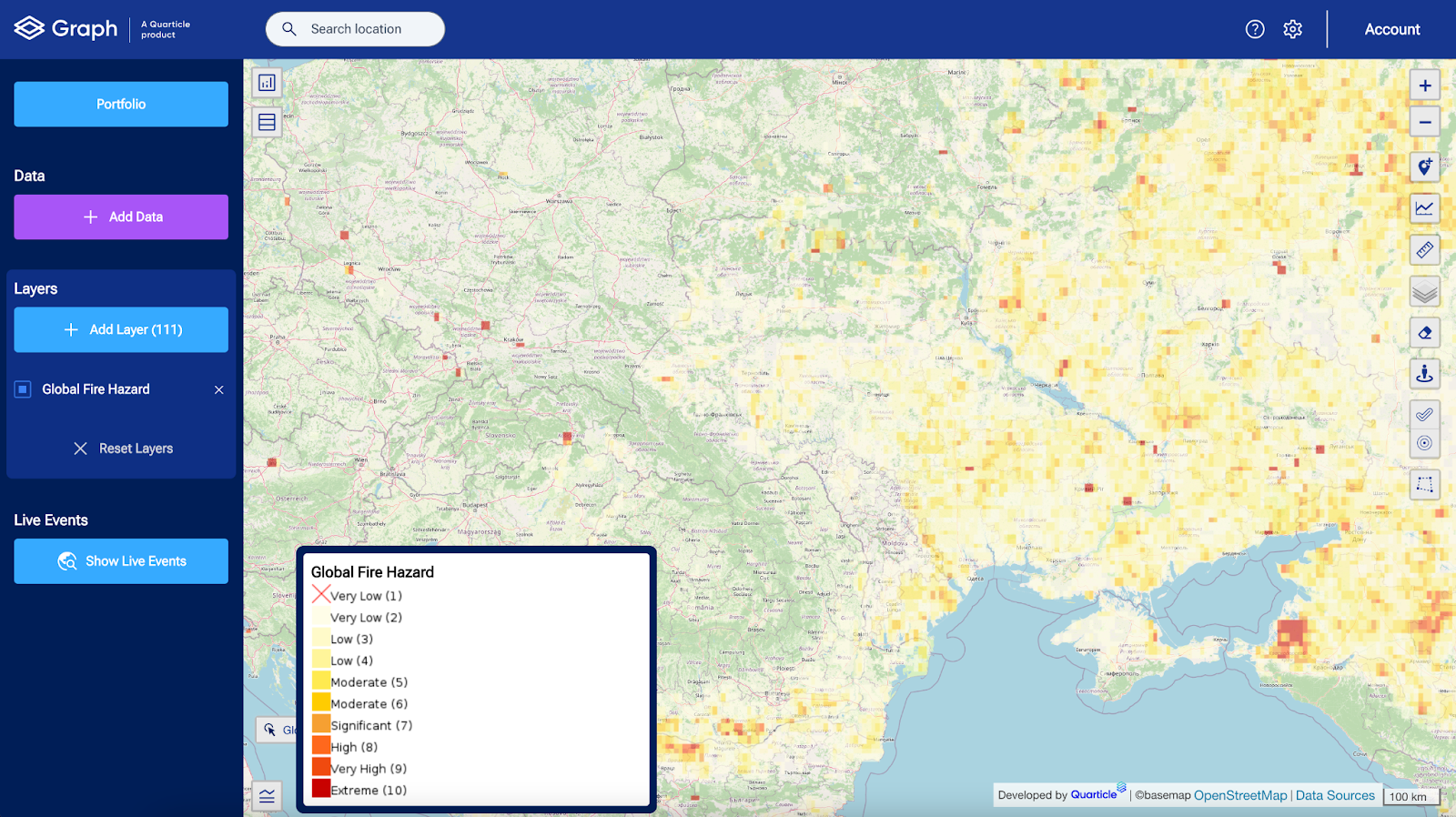This screenshot has width=1456, height=817.
Task: Zoom in with the plus map button
Action: click(x=1425, y=86)
